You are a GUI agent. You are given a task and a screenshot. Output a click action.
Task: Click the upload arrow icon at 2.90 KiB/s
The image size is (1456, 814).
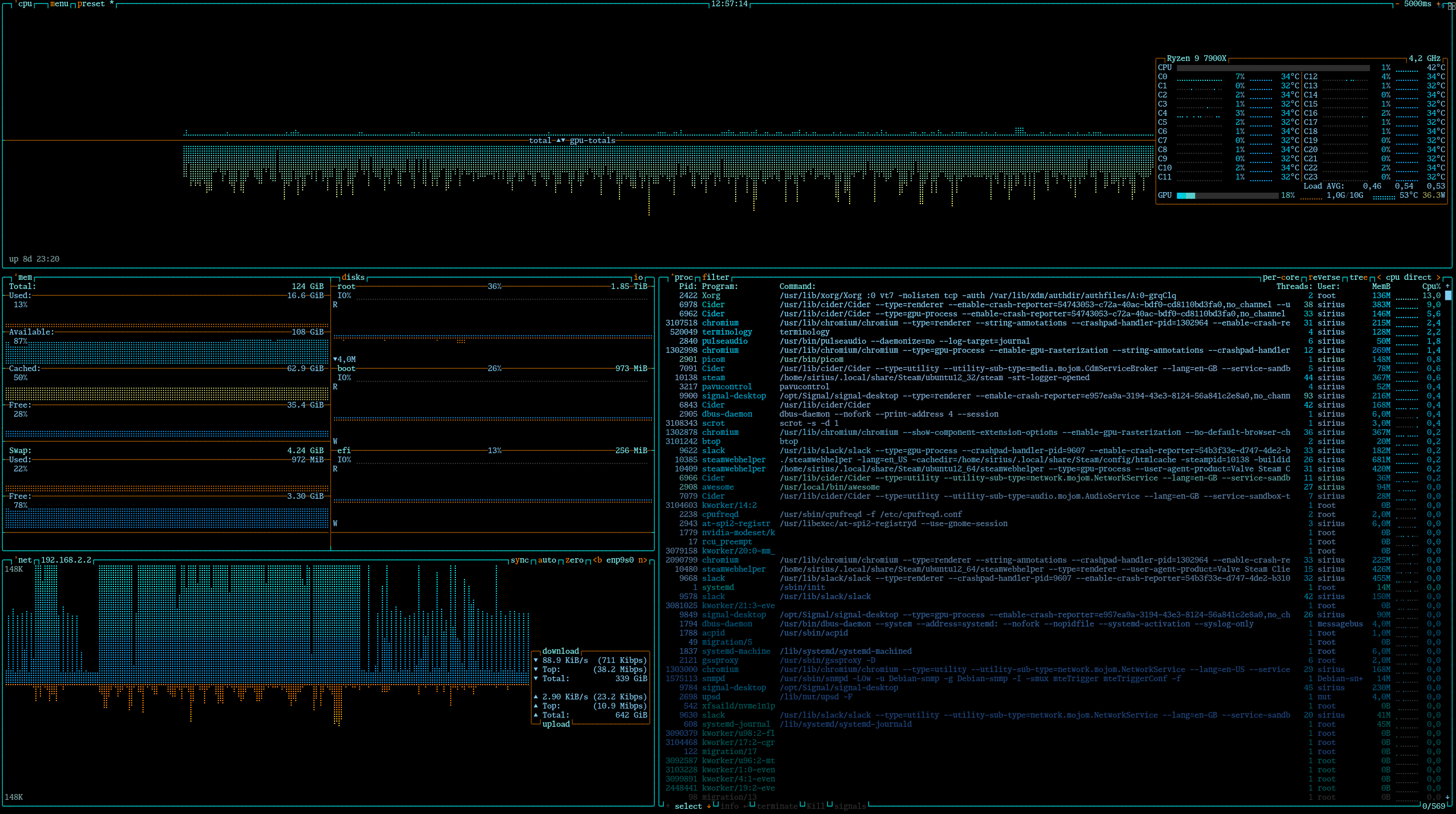536,697
